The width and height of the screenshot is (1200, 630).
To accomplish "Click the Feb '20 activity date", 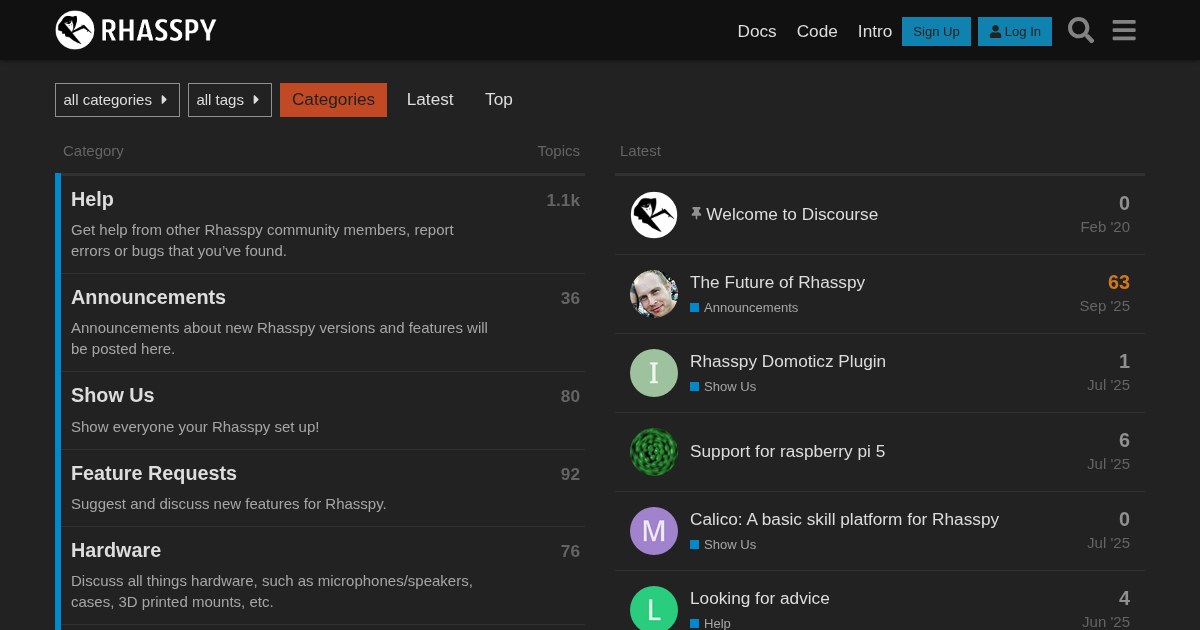I will click(1105, 227).
